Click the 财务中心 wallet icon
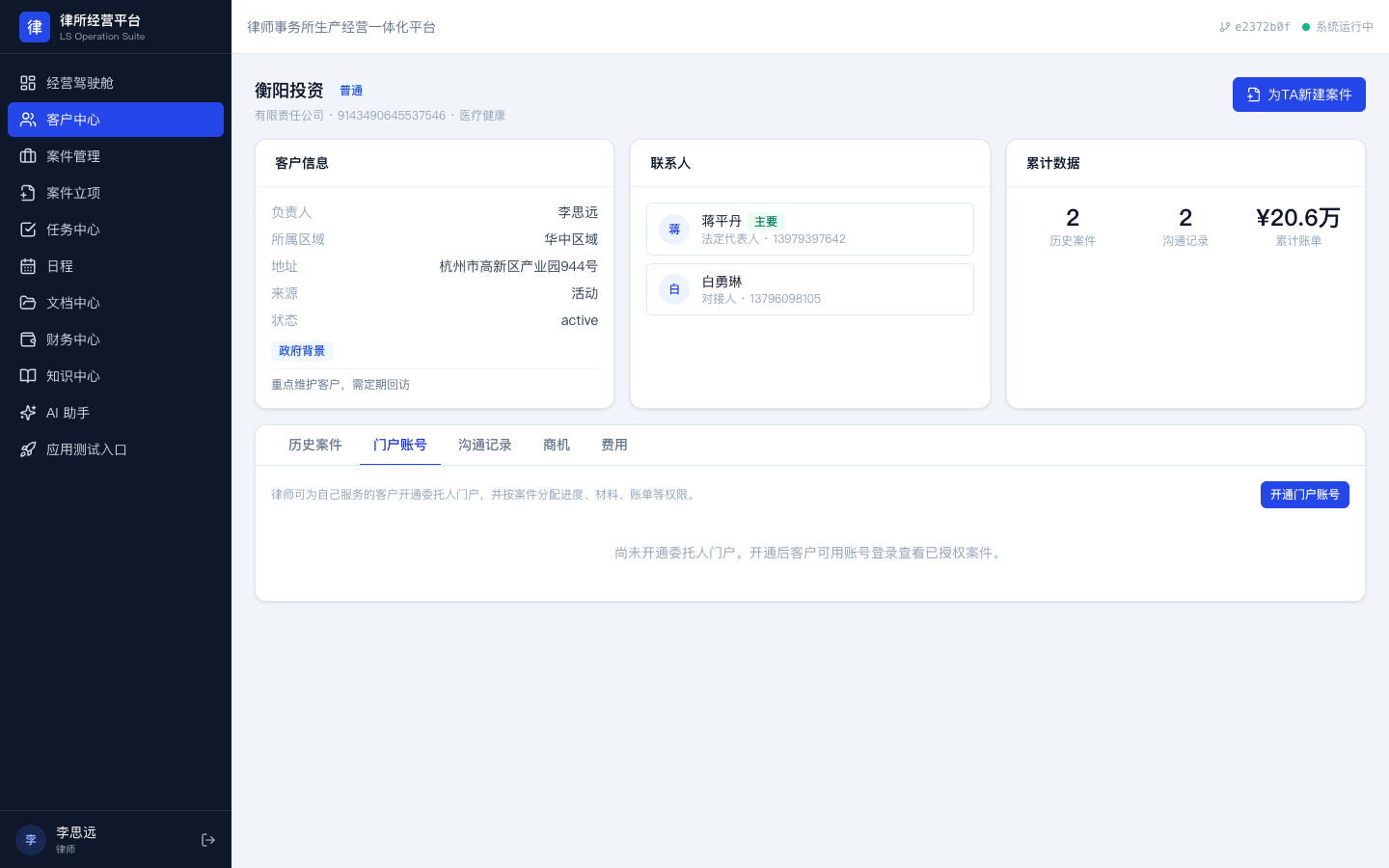 click(x=28, y=339)
